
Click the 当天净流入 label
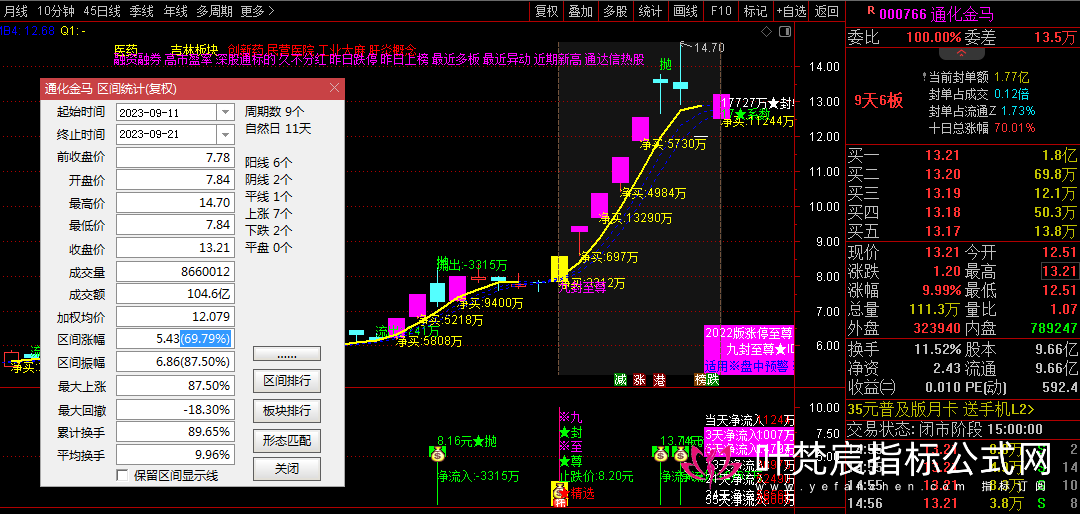(x=734, y=420)
